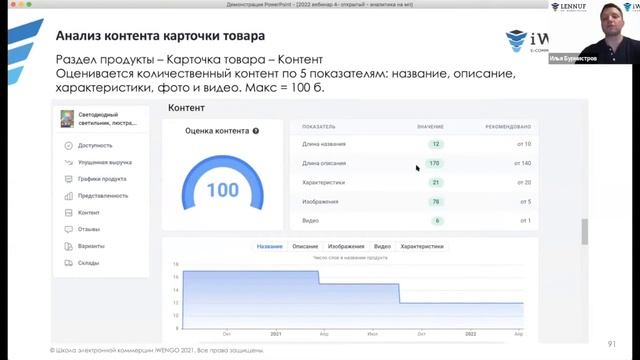Click the Представленность bar chart icon

69,196
